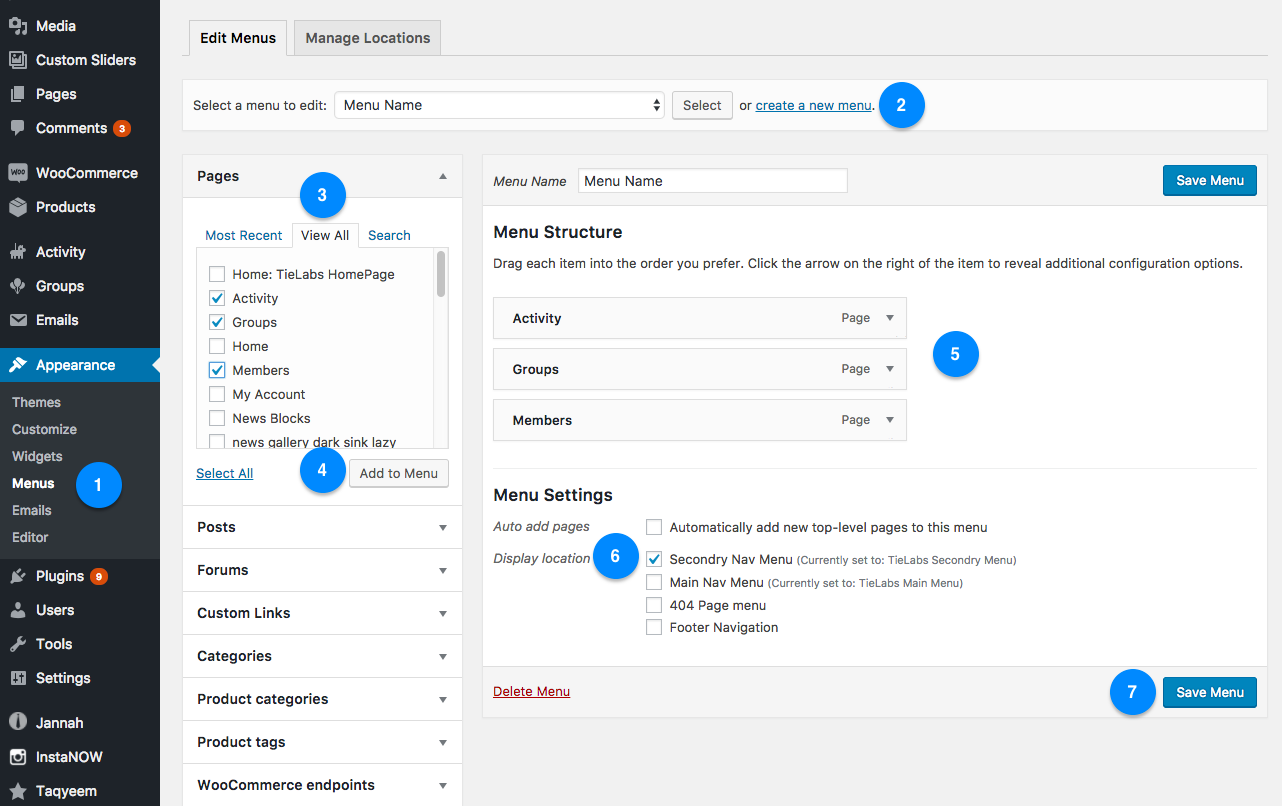
Task: Click the Custom Sliders icon
Action: 17,60
